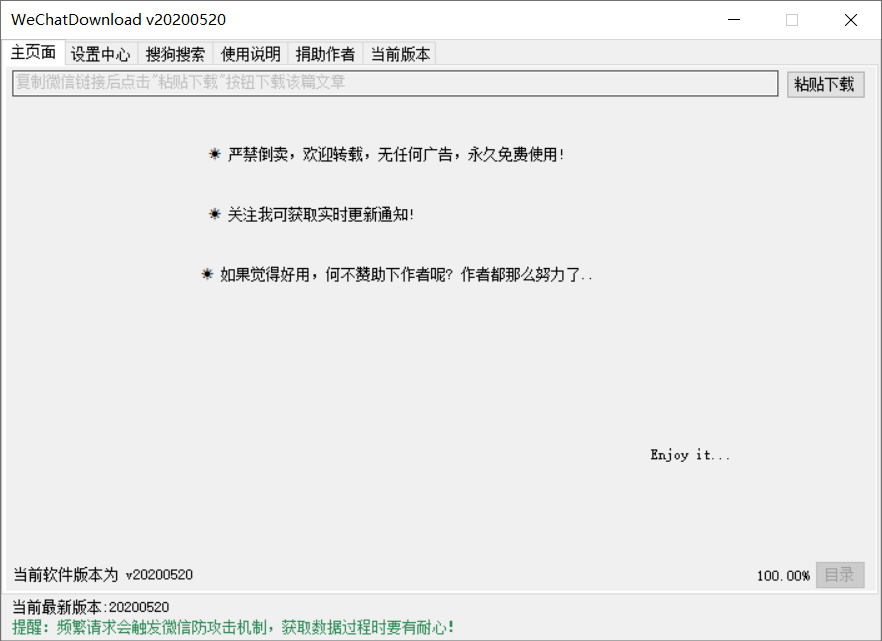The image size is (882, 641).
Task: Click the 100.00% progress value
Action: (783, 576)
